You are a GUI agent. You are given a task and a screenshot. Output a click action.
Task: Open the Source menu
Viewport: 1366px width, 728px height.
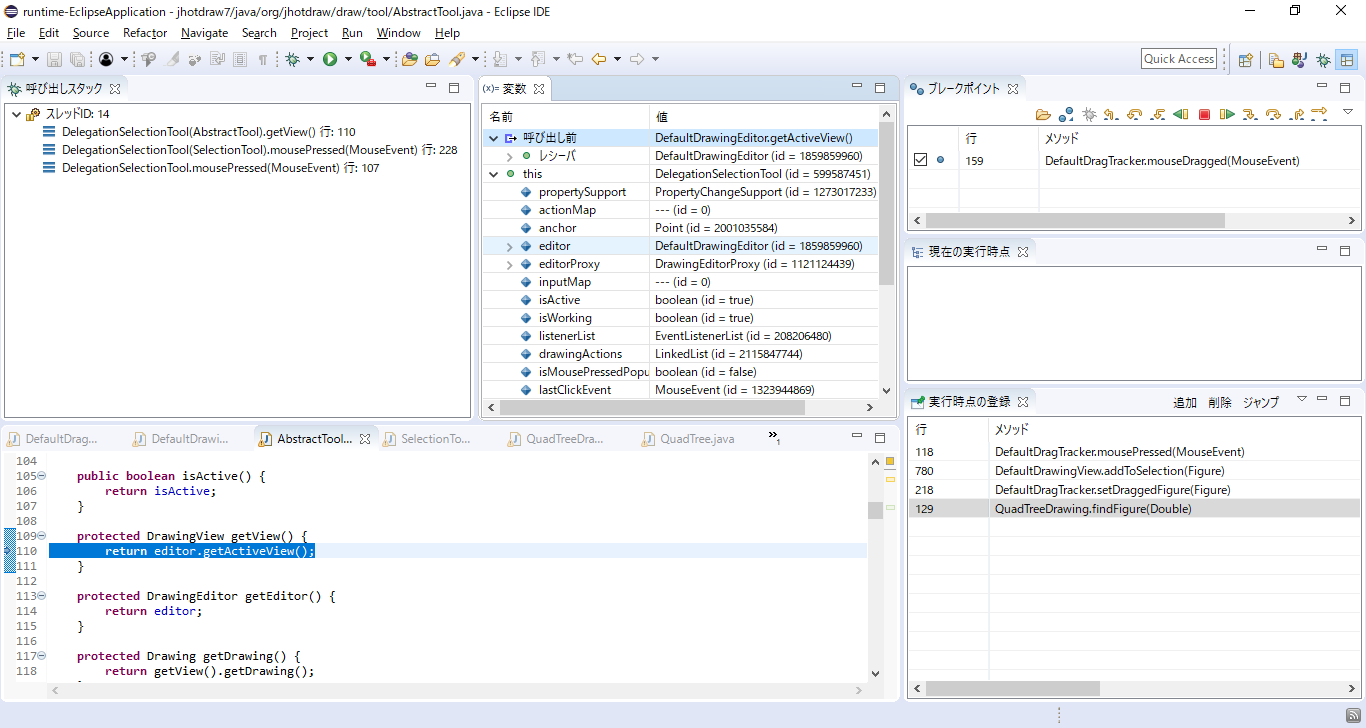click(x=90, y=33)
